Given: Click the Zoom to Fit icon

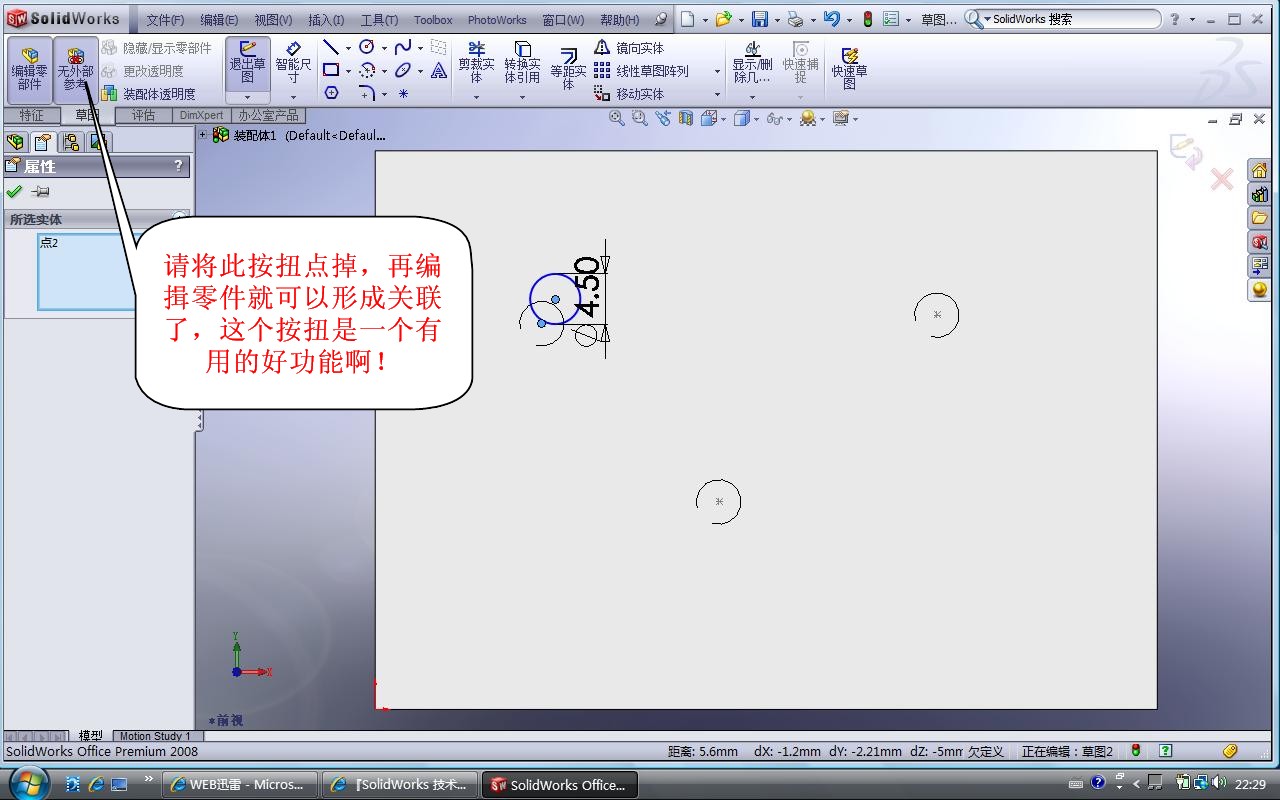Looking at the screenshot, I should 617,118.
